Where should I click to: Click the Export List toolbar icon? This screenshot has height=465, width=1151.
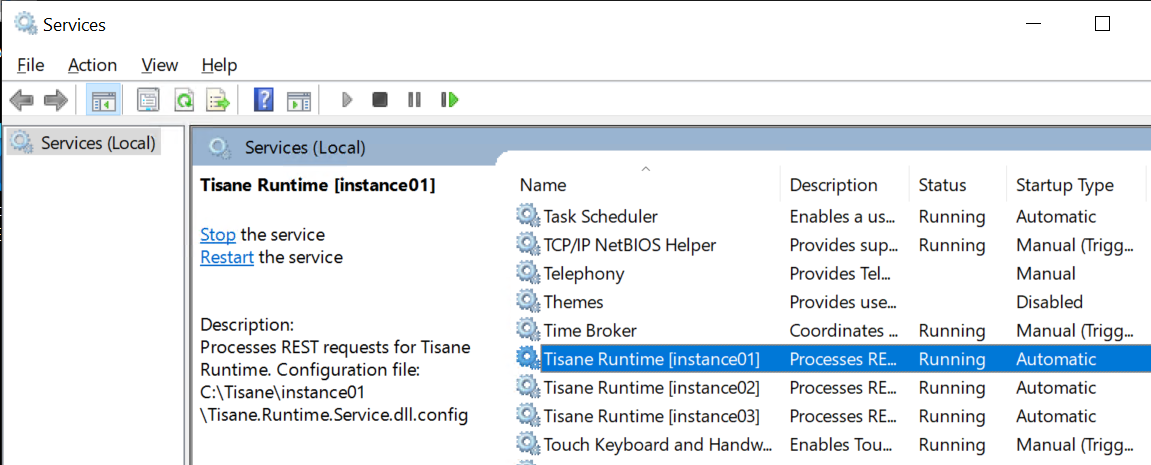(x=218, y=99)
